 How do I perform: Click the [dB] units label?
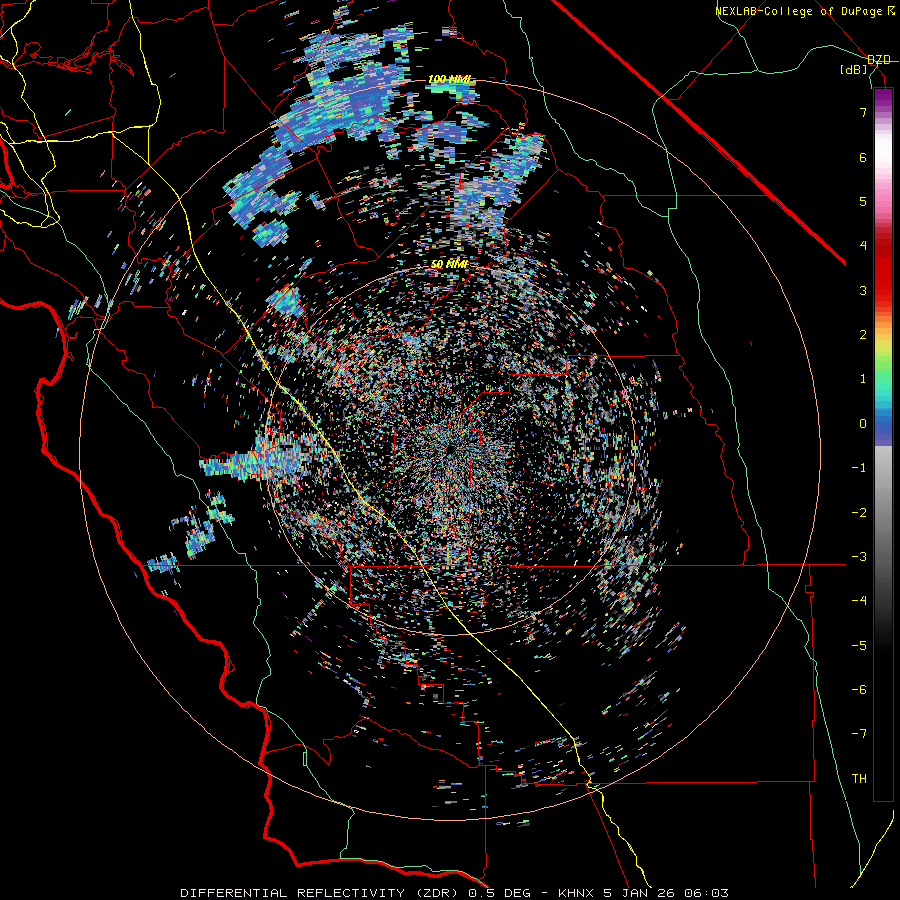coord(854,70)
